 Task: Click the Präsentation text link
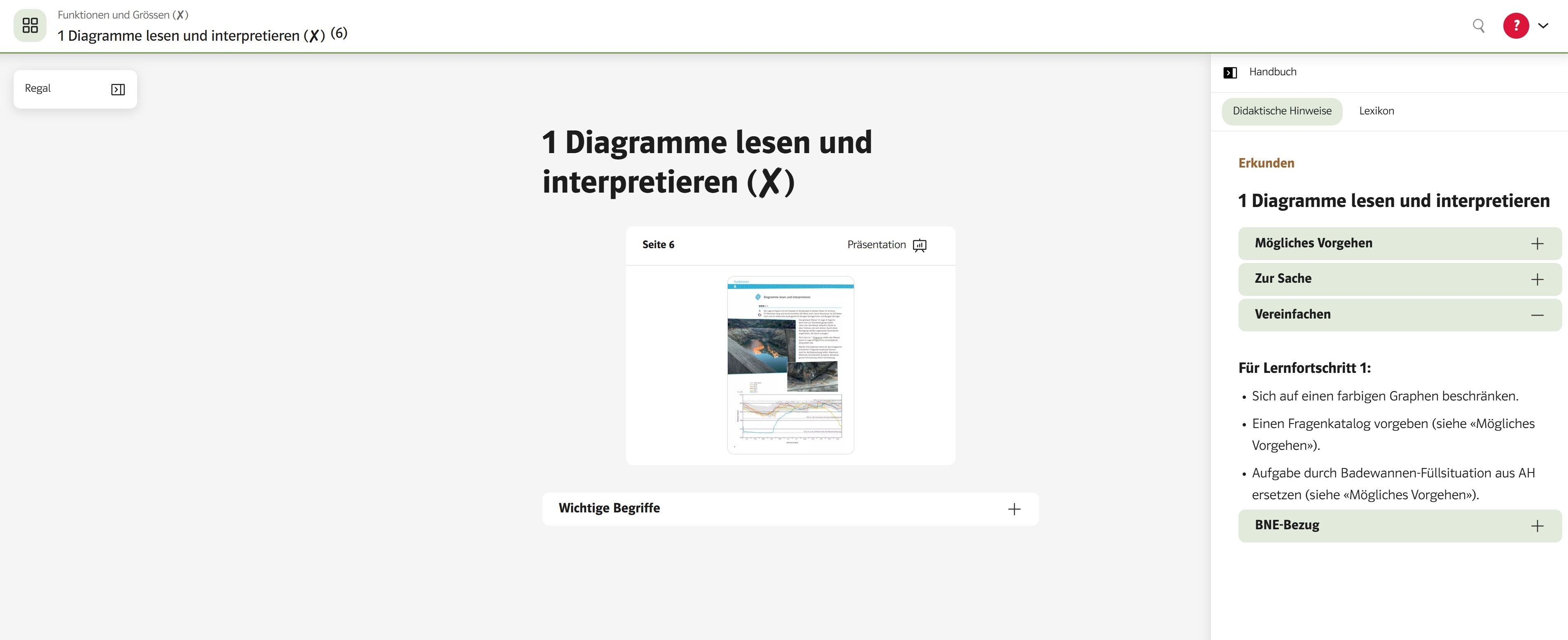[876, 244]
